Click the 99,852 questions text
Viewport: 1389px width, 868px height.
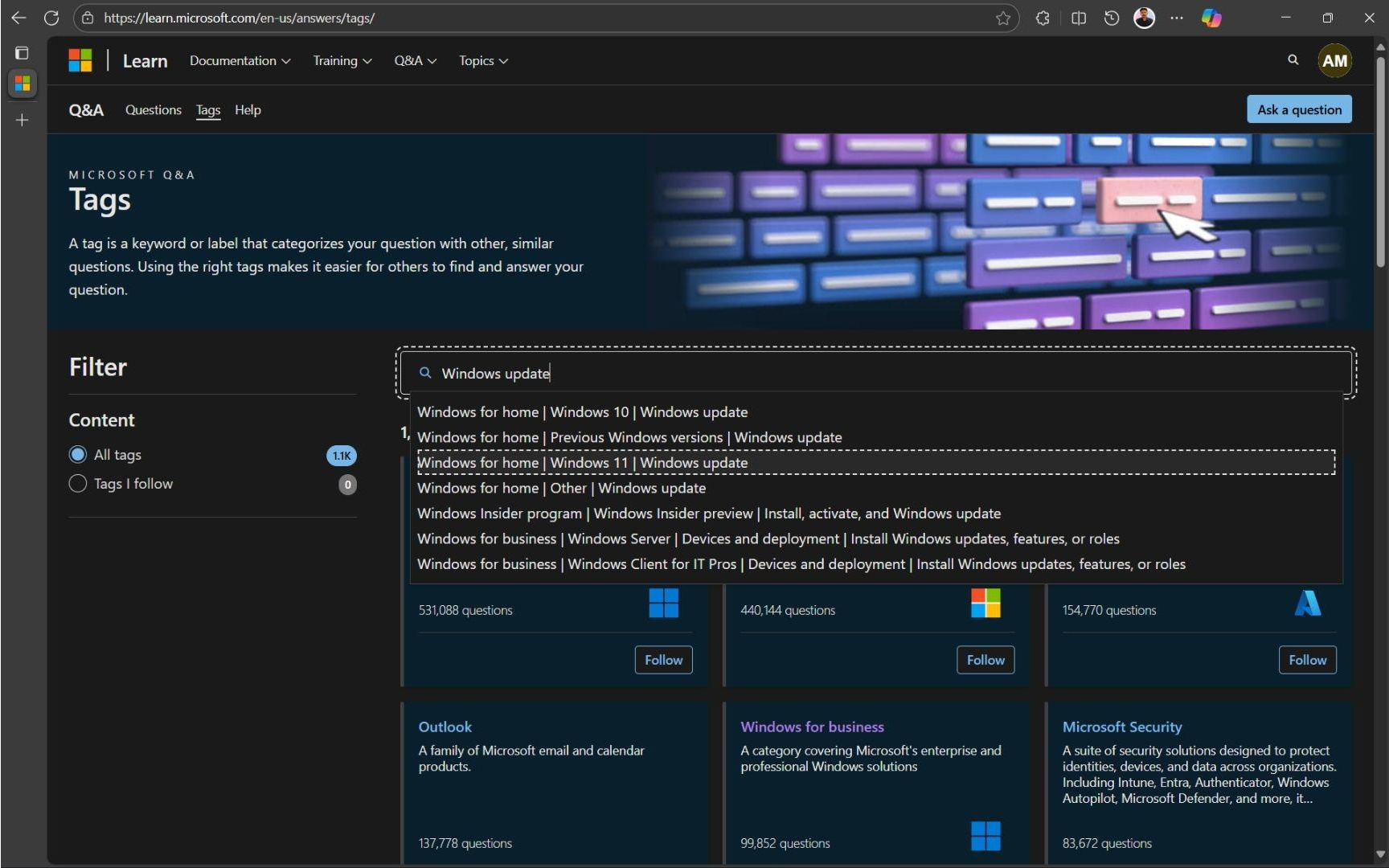click(785, 843)
